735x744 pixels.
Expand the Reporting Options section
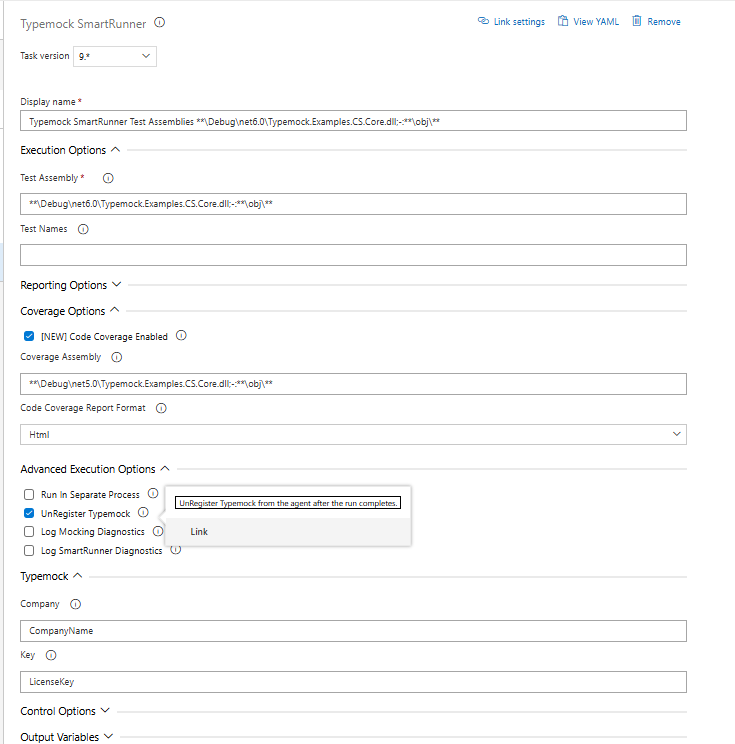(x=71, y=285)
